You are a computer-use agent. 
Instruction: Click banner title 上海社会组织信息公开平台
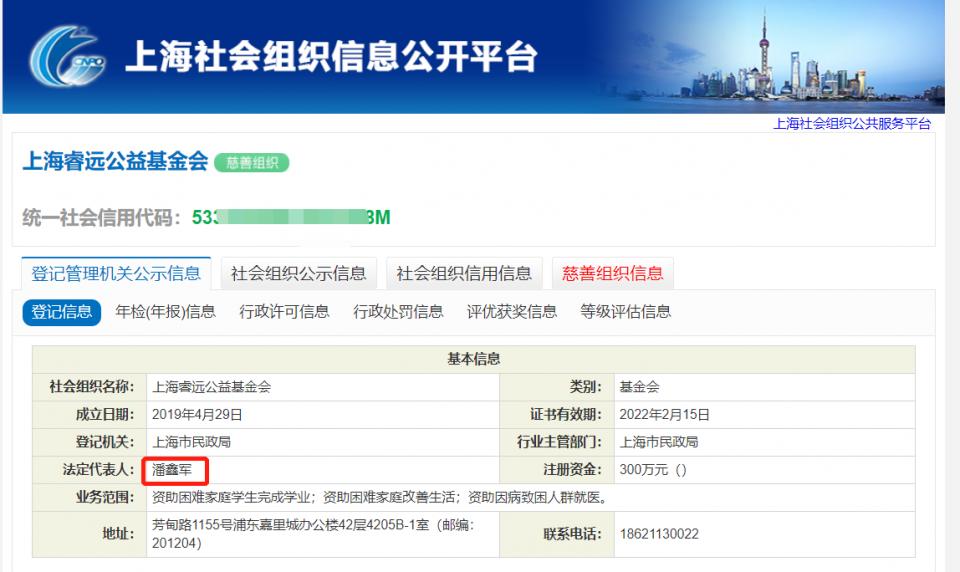[331, 56]
